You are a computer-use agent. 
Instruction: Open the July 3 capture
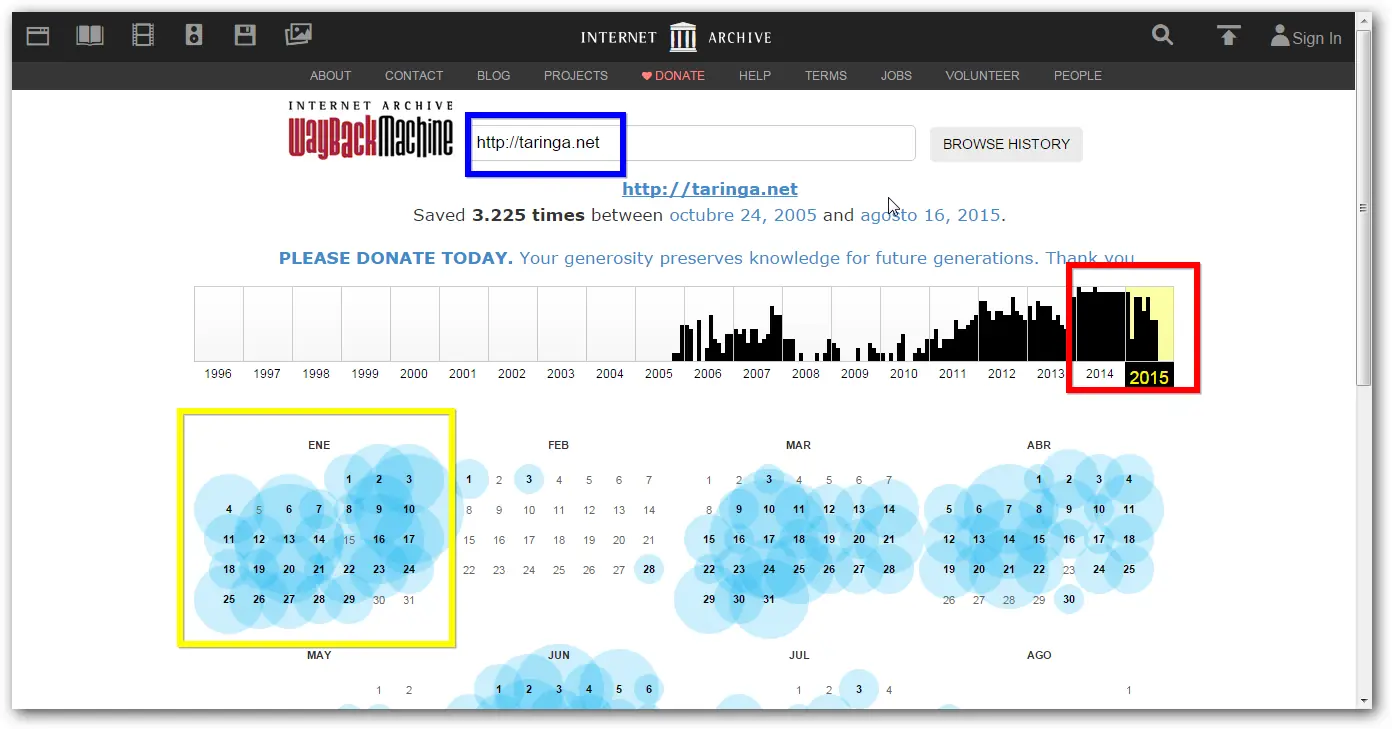coord(859,690)
